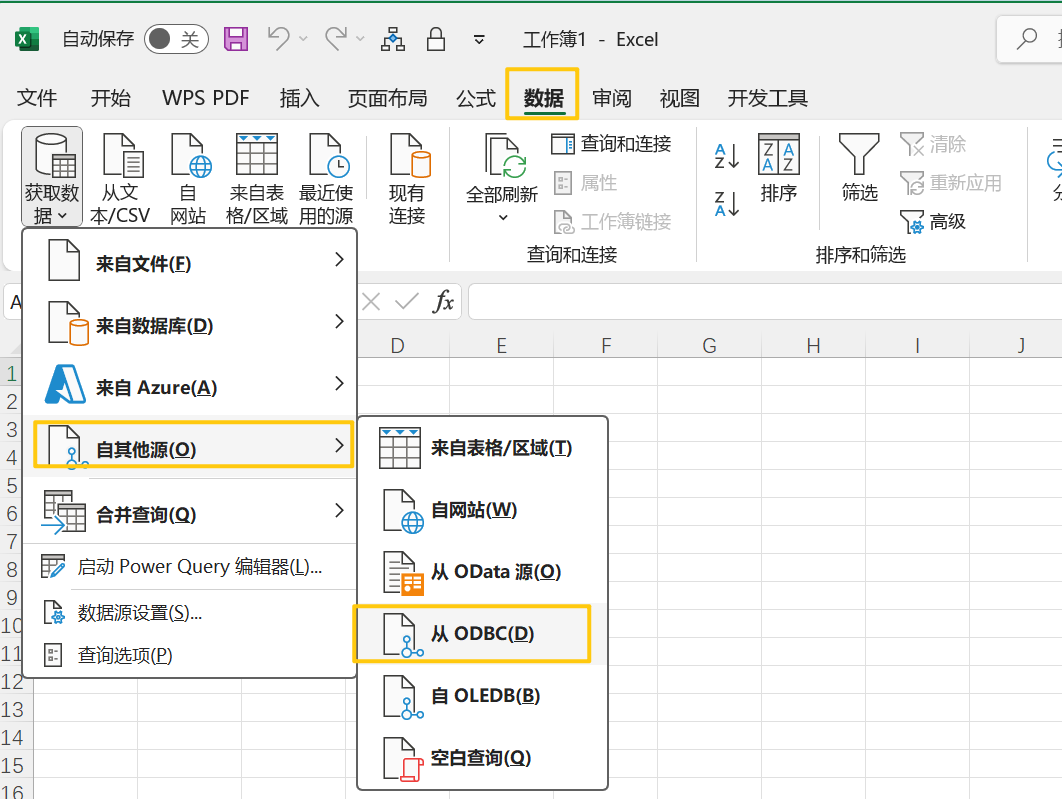Screen dimensions: 1062x799
Task: Click the fx Insert Function icon
Action: click(x=443, y=301)
